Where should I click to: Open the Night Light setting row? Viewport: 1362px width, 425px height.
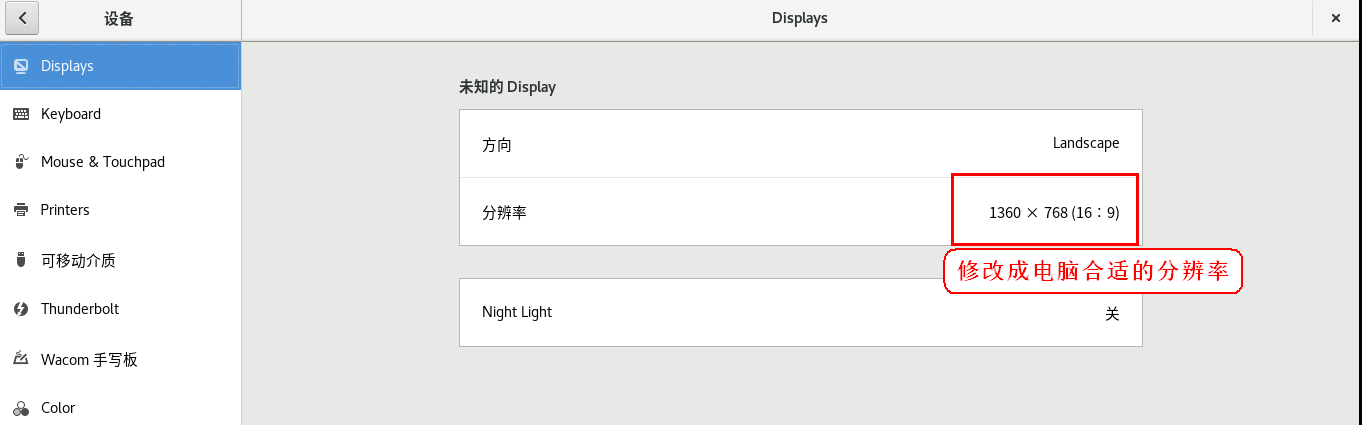799,312
